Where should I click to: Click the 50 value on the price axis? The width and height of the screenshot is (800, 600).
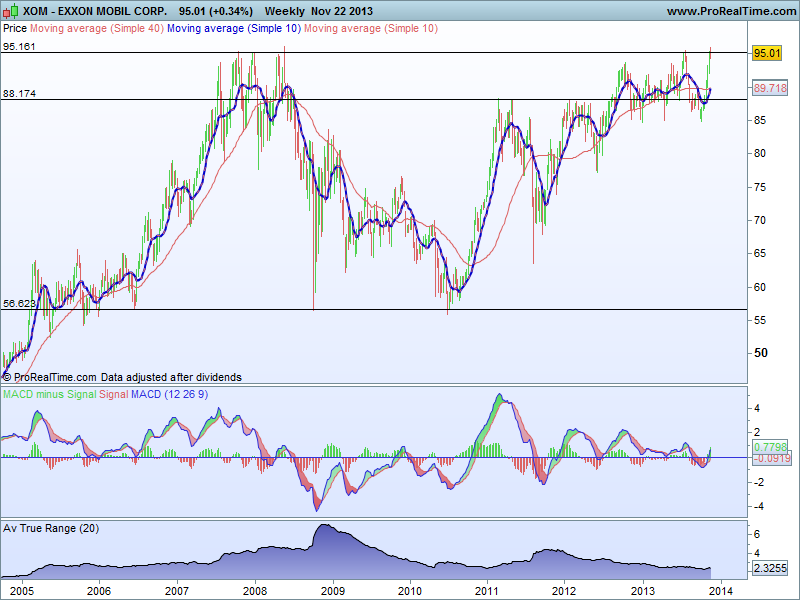(760, 353)
